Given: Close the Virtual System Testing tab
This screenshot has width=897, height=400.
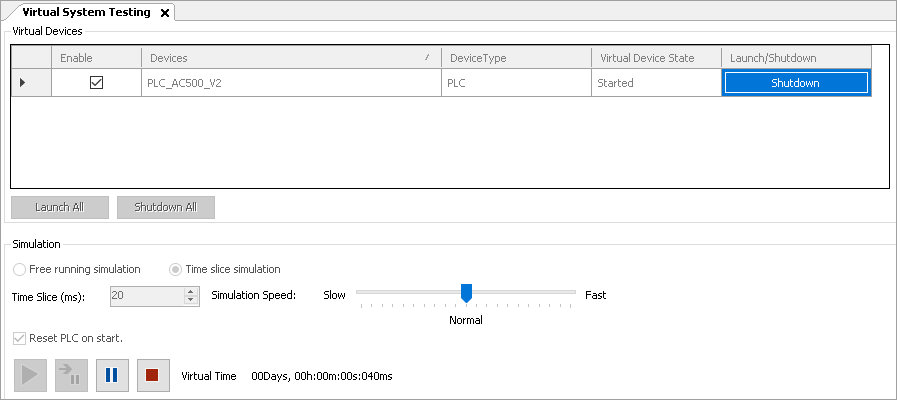Looking at the screenshot, I should click(165, 12).
